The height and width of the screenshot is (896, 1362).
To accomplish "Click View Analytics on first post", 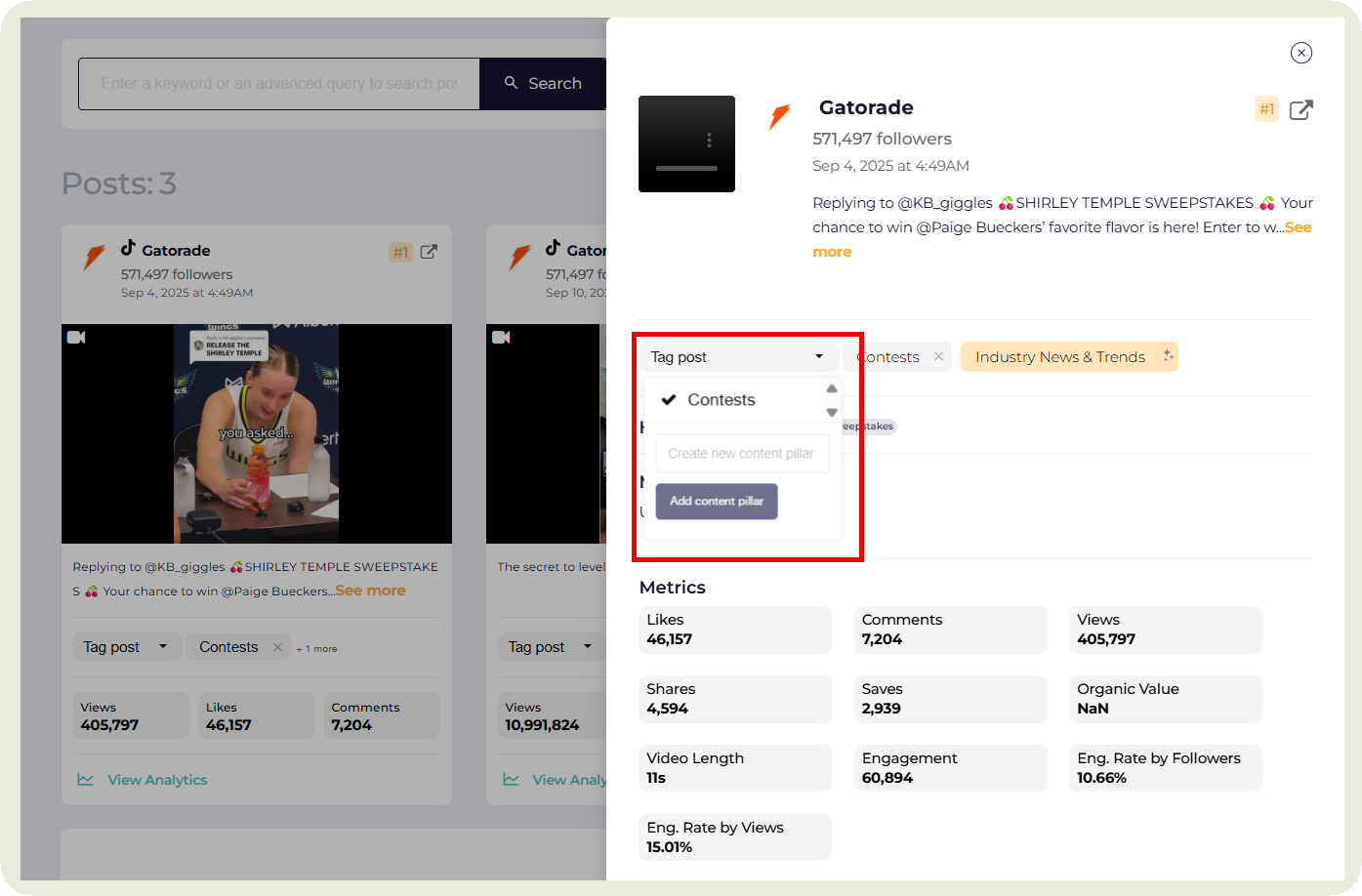I will pyautogui.click(x=157, y=780).
